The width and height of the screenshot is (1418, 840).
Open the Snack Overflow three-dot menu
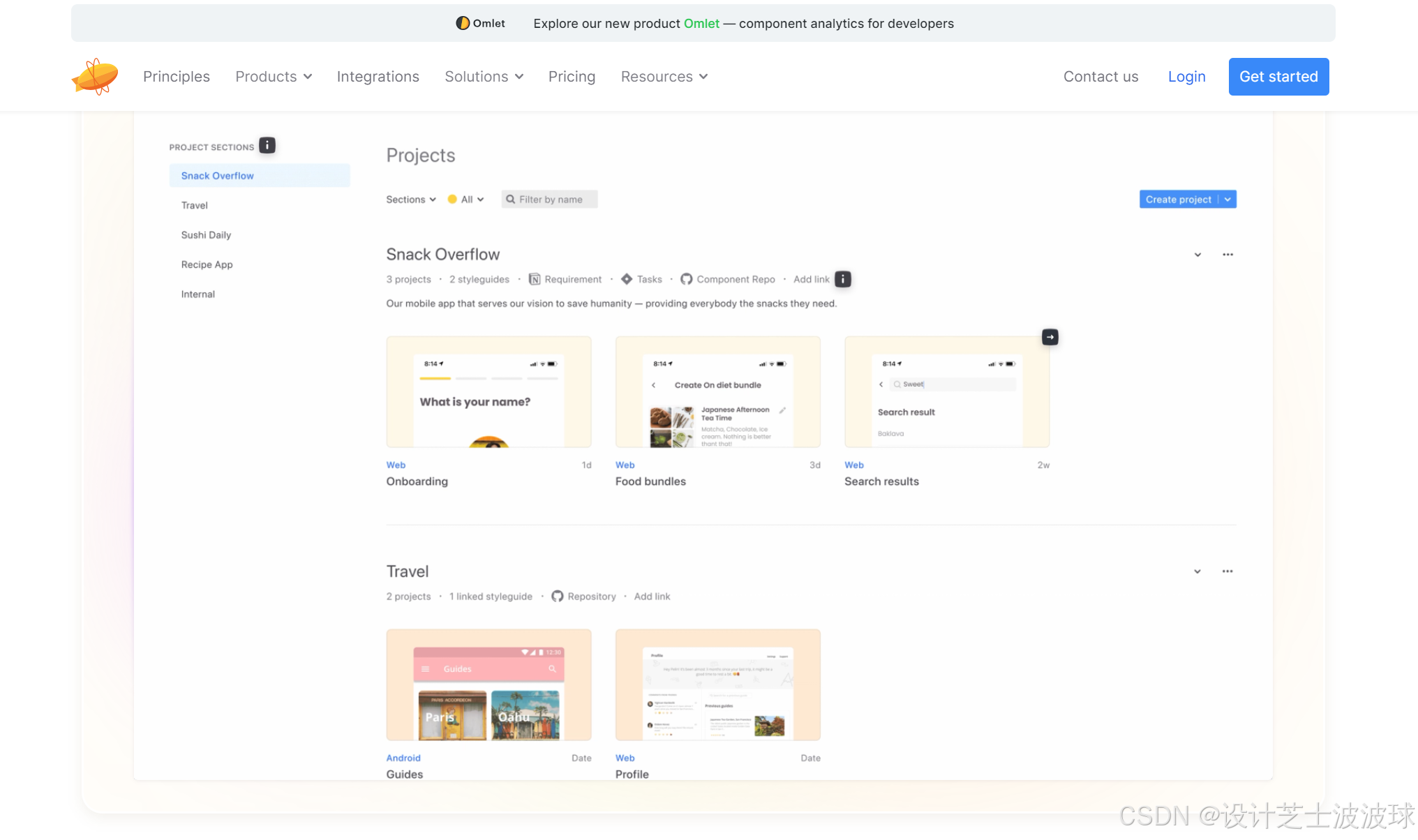coord(1227,255)
